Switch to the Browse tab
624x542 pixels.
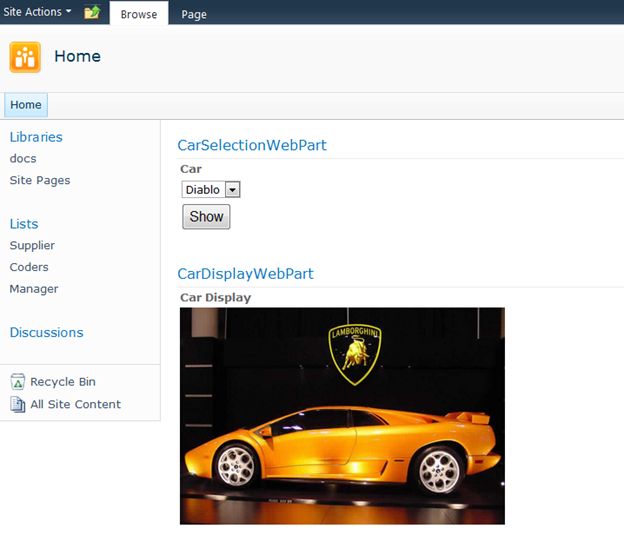click(138, 14)
